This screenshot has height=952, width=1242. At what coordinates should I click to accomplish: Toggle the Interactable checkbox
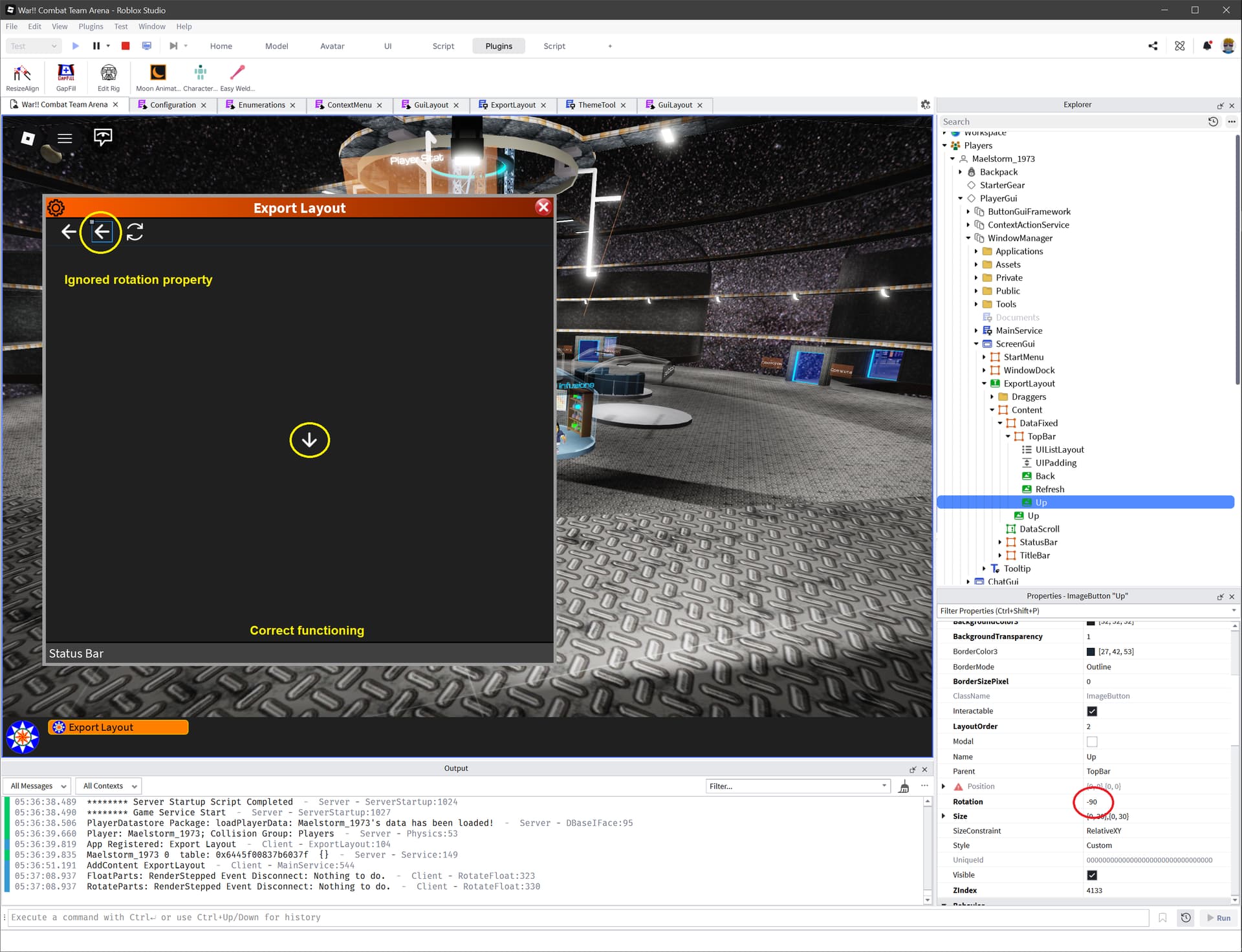click(1092, 711)
